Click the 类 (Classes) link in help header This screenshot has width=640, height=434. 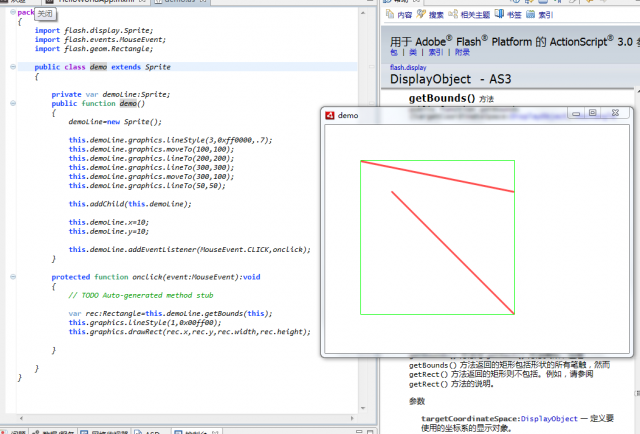coord(408,52)
